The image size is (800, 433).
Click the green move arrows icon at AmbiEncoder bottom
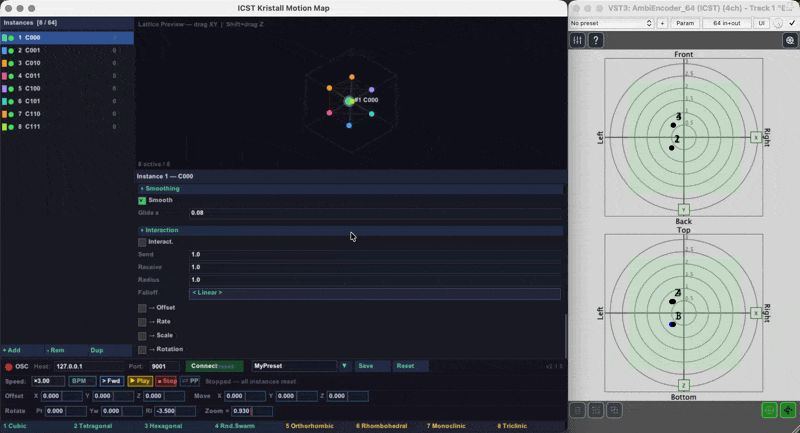click(788, 410)
